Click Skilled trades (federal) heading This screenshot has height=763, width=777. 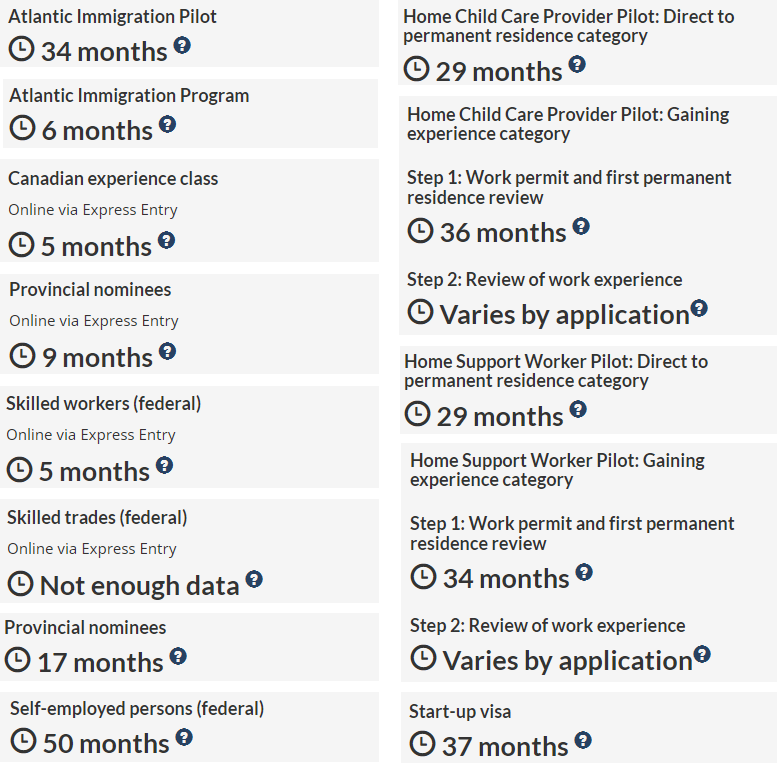click(97, 518)
